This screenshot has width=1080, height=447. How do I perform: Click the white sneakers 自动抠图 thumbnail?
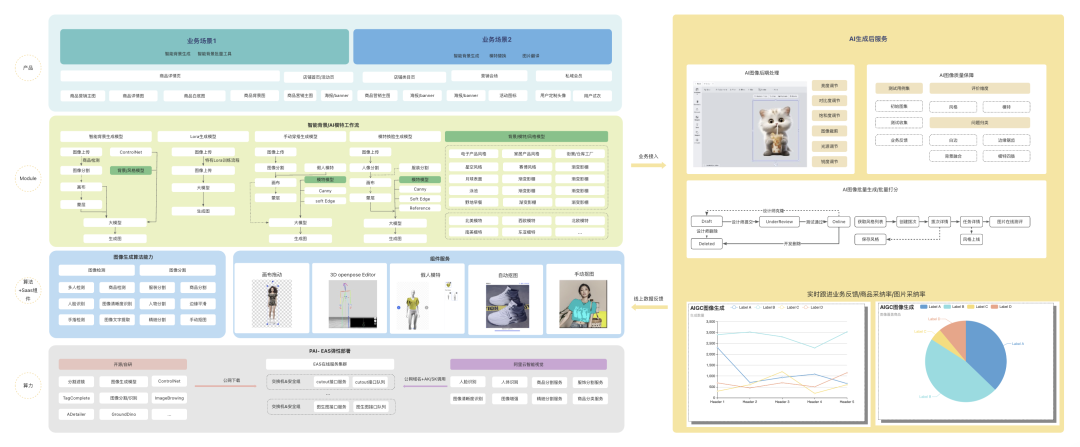509,306
